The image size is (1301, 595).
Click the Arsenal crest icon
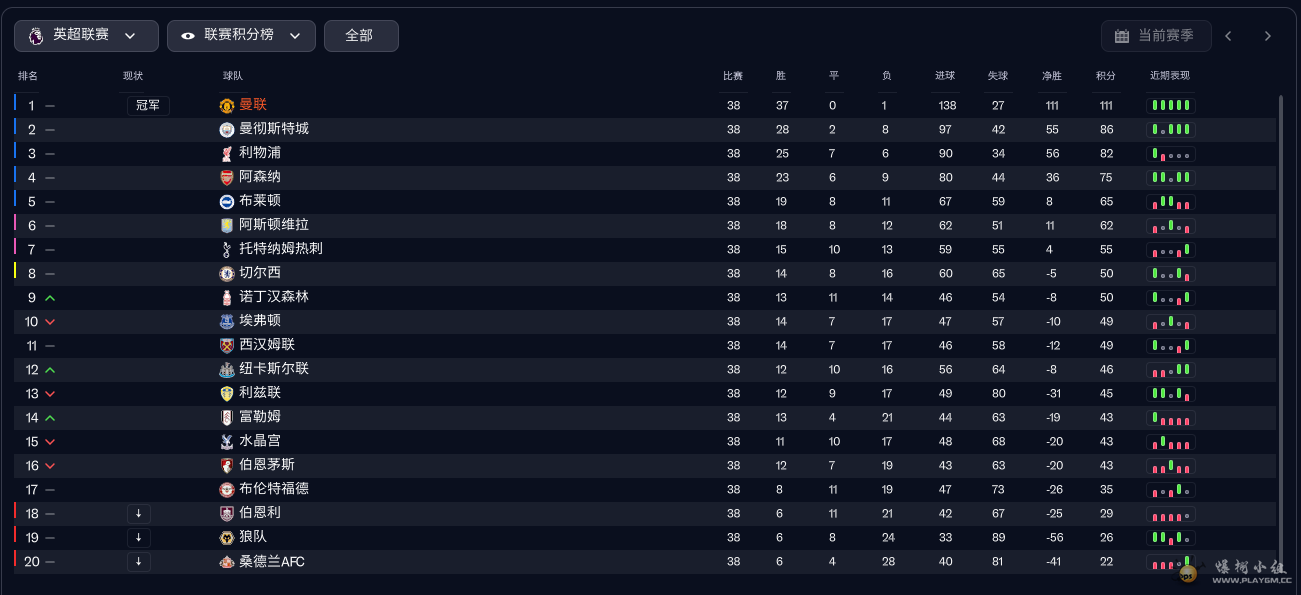226,177
